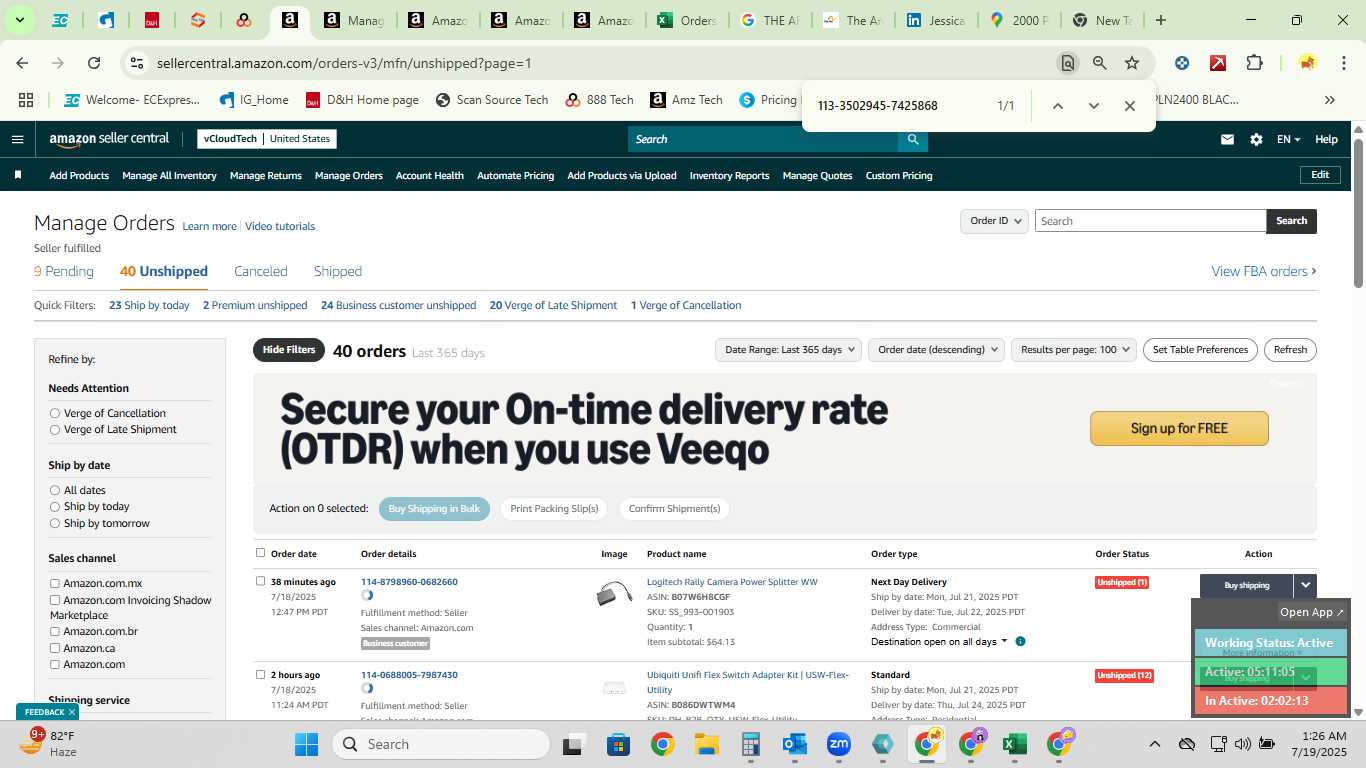Click the Seller Central search magnifier button
Viewport: 1366px width, 768px height.
[x=912, y=139]
